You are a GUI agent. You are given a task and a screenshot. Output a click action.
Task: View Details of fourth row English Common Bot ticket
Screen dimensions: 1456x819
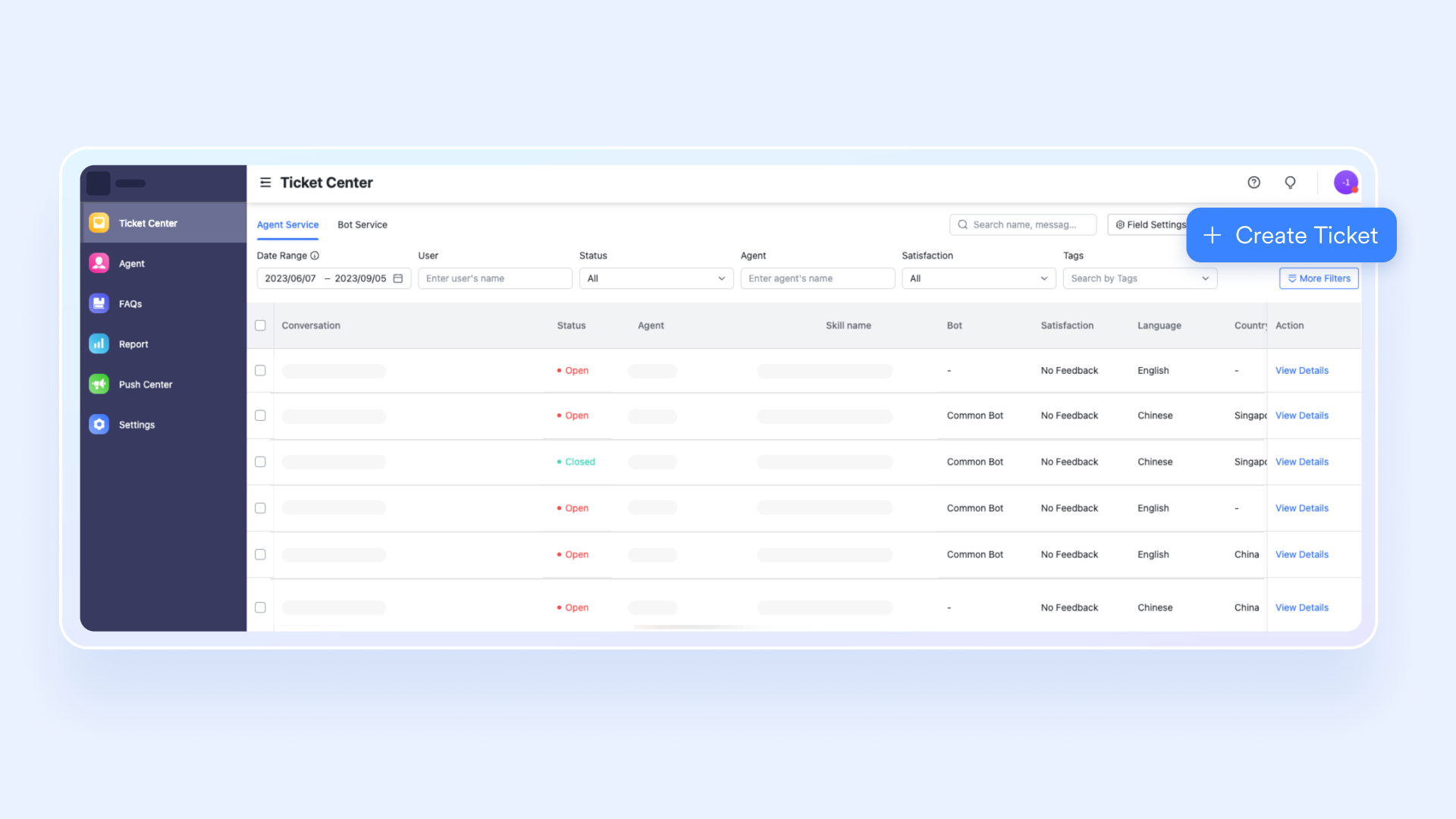point(1301,508)
